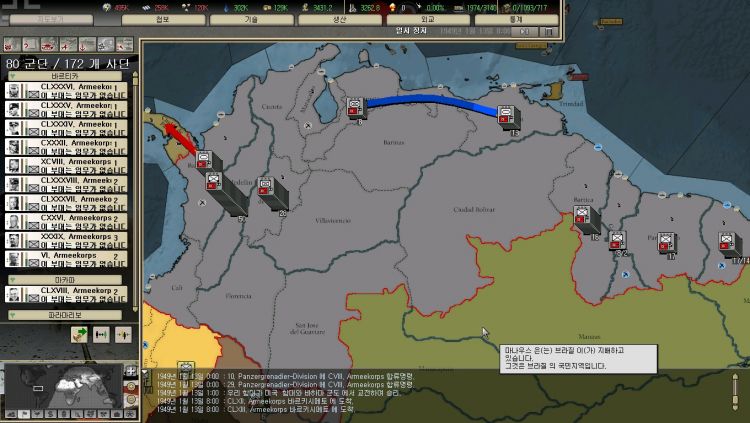Switch to the dollar-sign economic map mode

click(50, 414)
